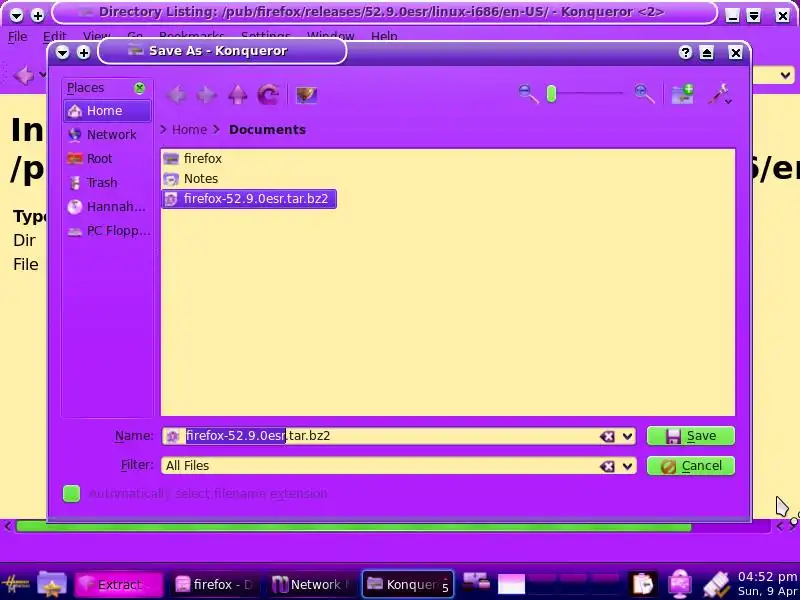Click the Konqueror horizontal scrollbar
The height and width of the screenshot is (600, 800).
[354, 527]
